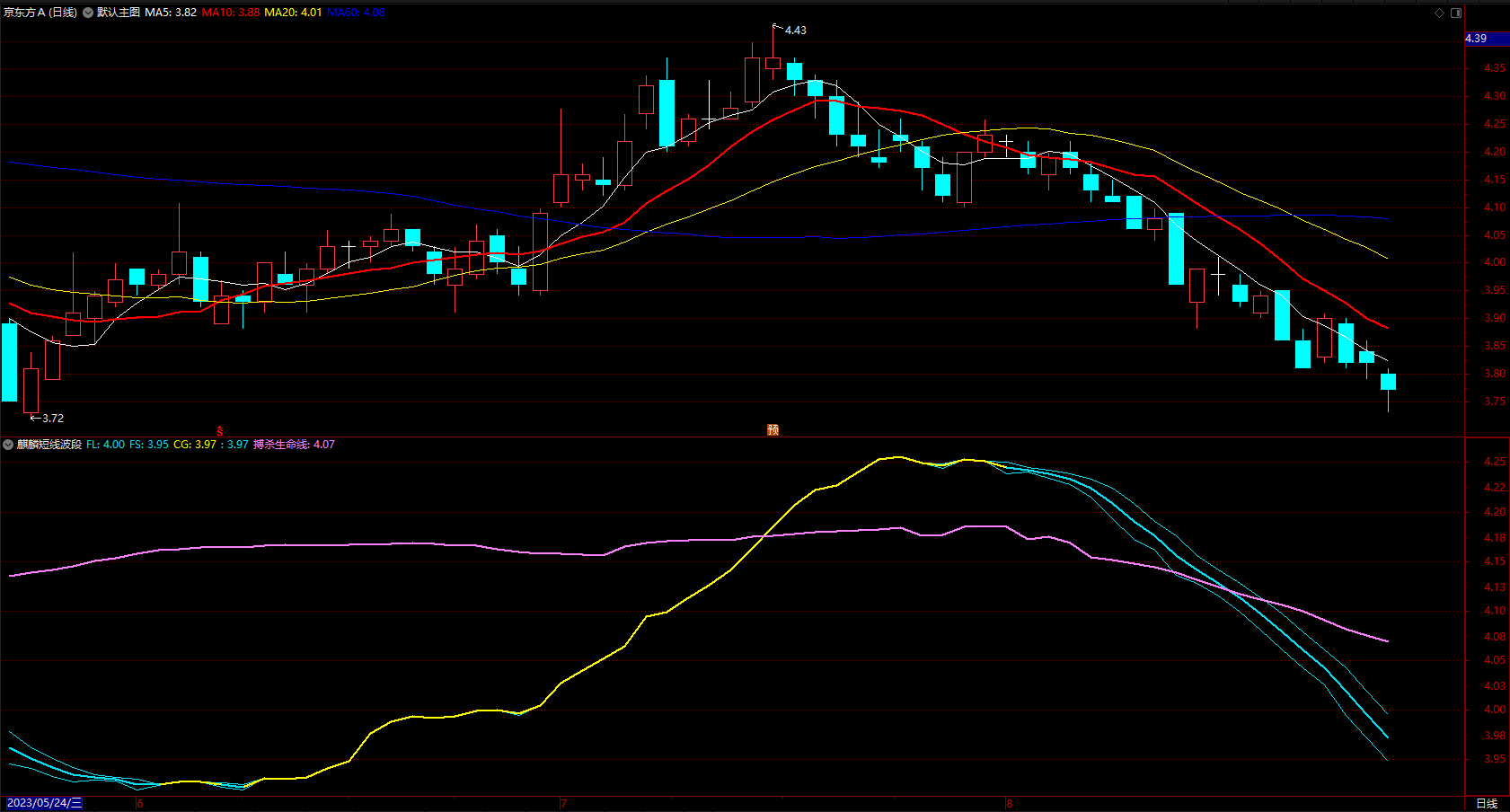
Task: Click the 4.25 value on the sub-chart axis
Action: (1495, 462)
